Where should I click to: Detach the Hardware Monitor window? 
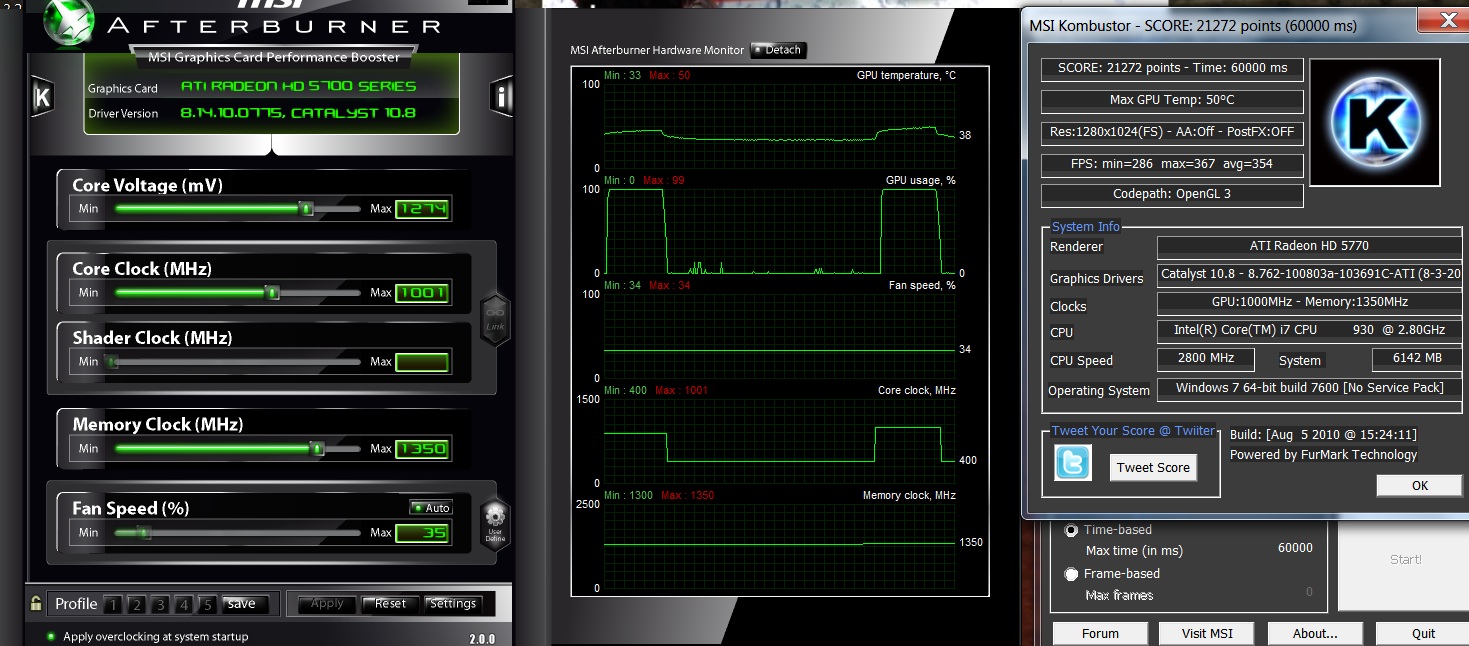click(x=777, y=50)
